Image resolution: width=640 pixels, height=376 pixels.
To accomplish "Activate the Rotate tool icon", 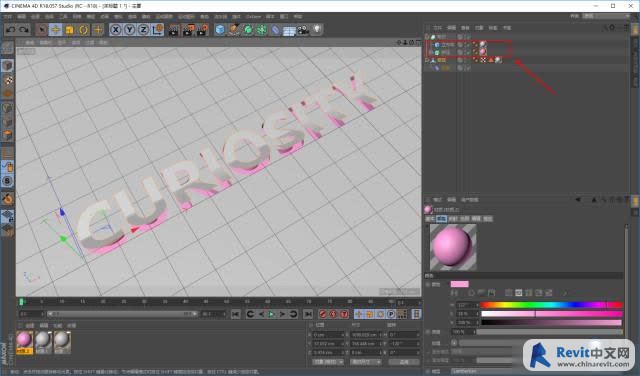I will [x=84, y=30].
